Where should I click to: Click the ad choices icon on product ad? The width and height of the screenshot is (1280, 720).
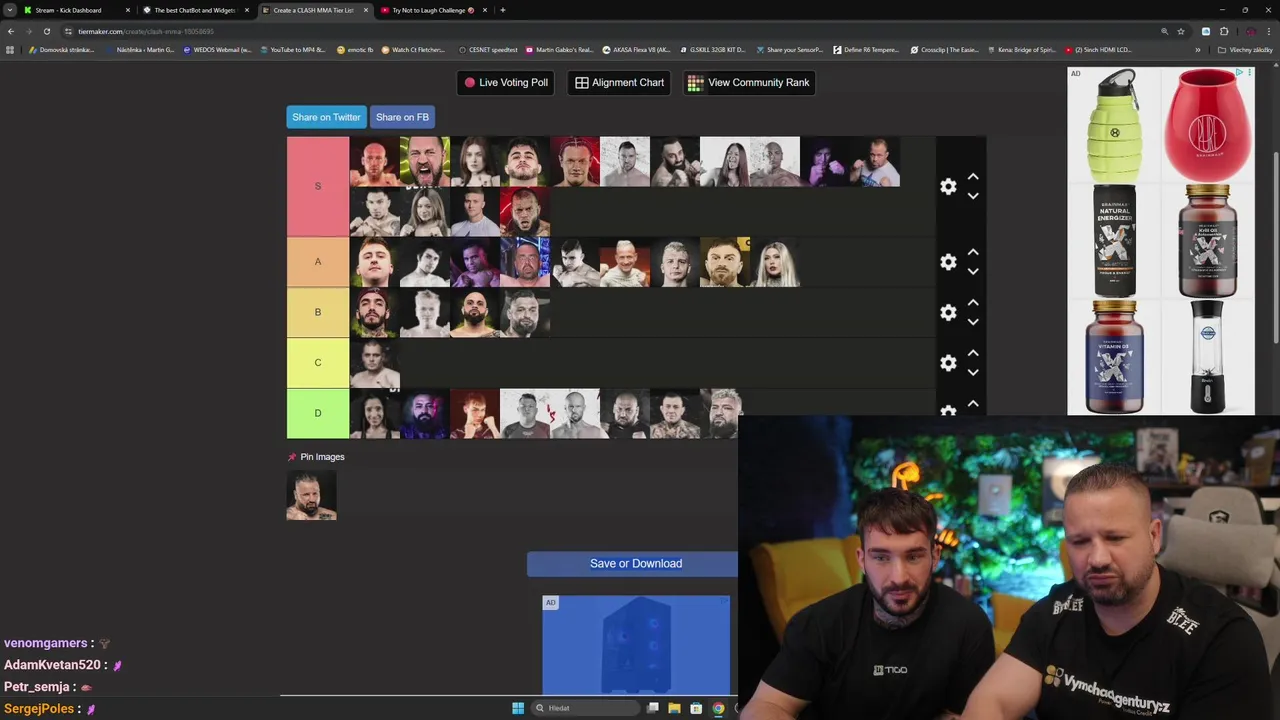[1239, 73]
